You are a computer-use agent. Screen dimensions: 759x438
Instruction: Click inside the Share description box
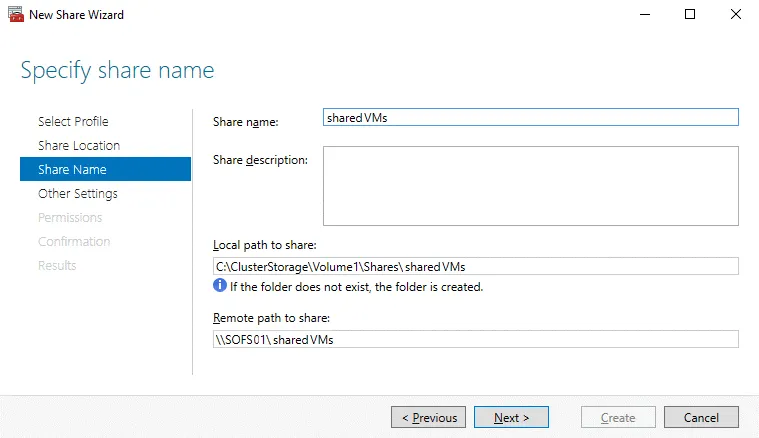530,186
